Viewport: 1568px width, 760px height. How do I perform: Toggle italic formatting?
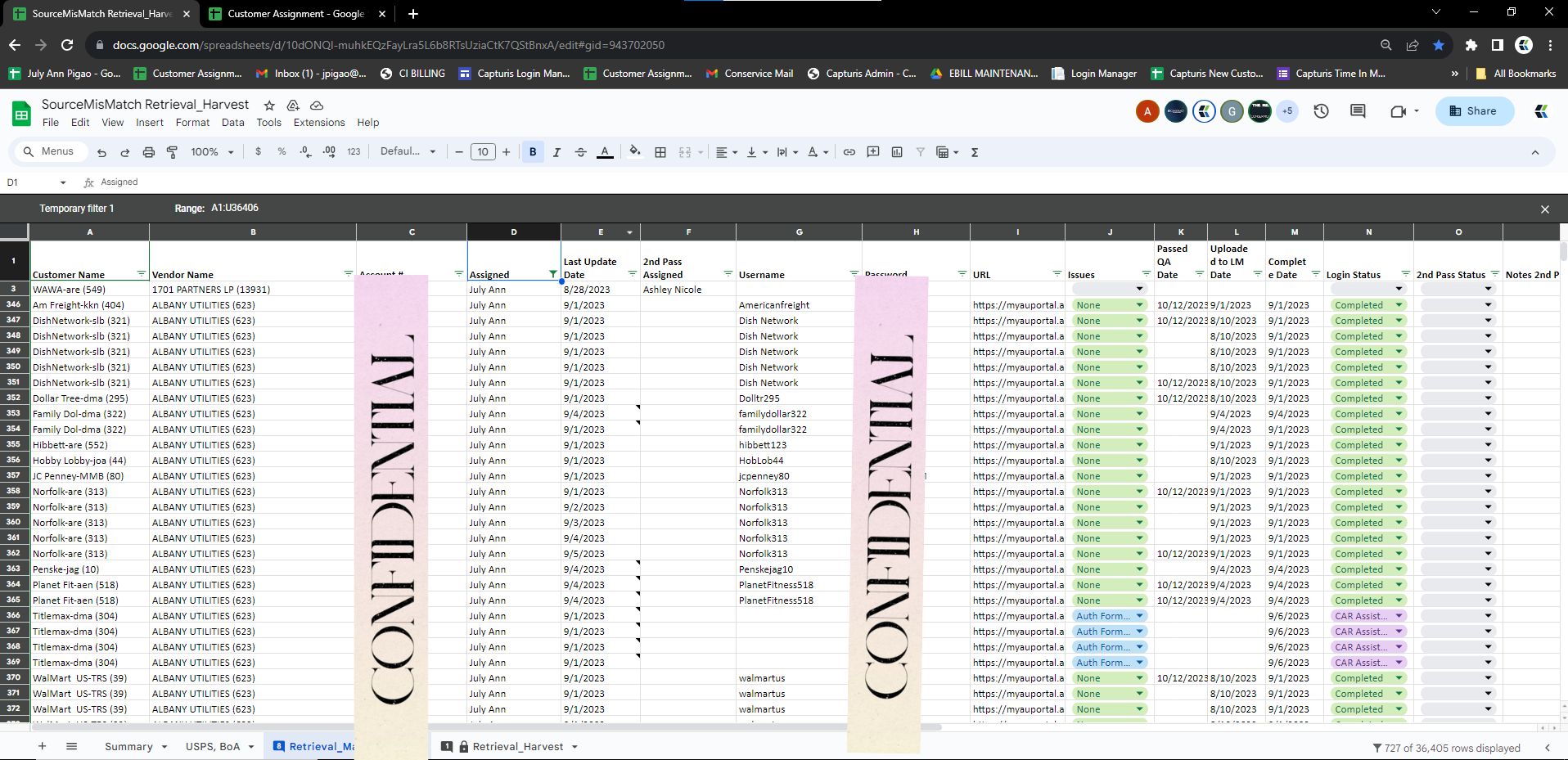(x=556, y=152)
